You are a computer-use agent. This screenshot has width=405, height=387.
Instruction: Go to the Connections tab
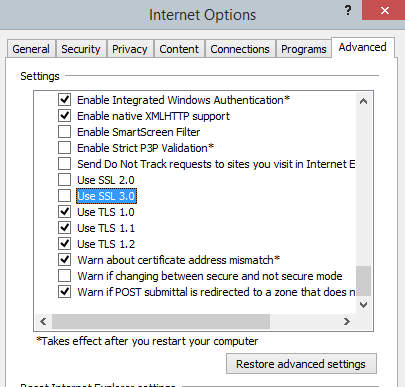(x=240, y=49)
